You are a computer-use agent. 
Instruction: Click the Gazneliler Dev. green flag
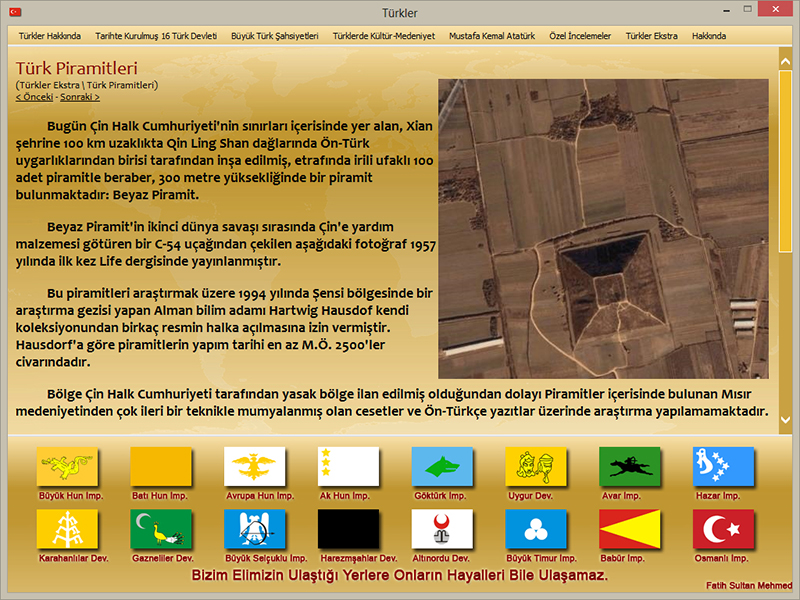(161, 529)
